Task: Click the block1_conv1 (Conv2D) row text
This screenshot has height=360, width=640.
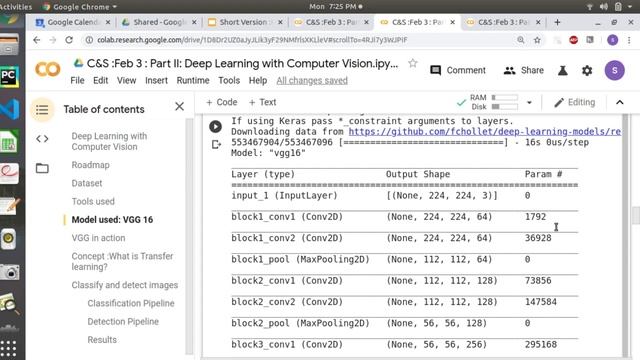Action: coord(287,217)
